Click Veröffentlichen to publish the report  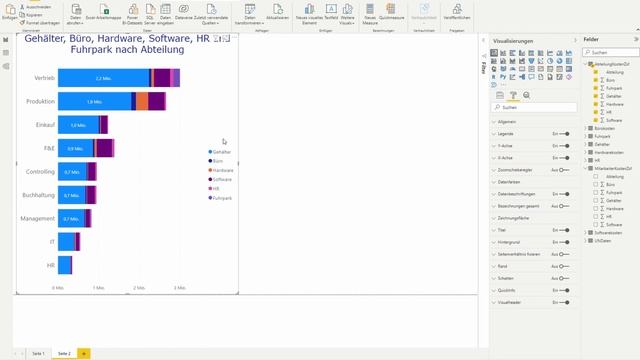(457, 12)
